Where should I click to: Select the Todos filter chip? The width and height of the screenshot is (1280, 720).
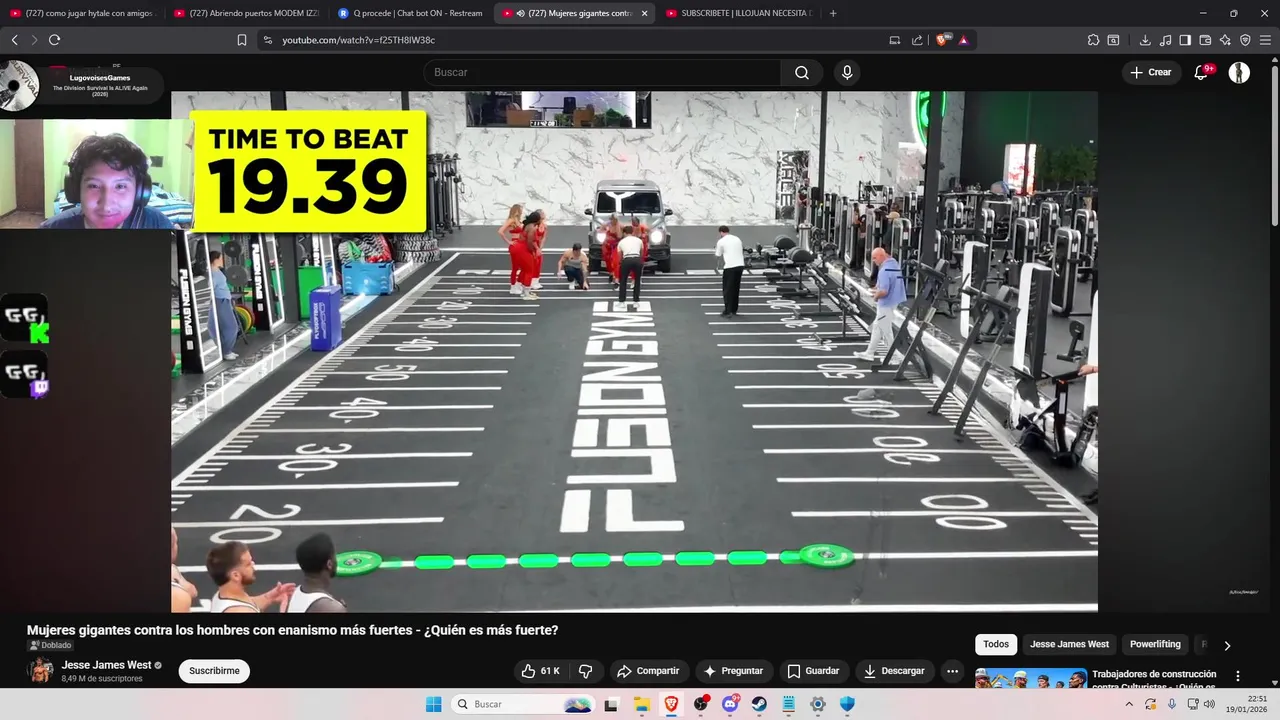996,645
